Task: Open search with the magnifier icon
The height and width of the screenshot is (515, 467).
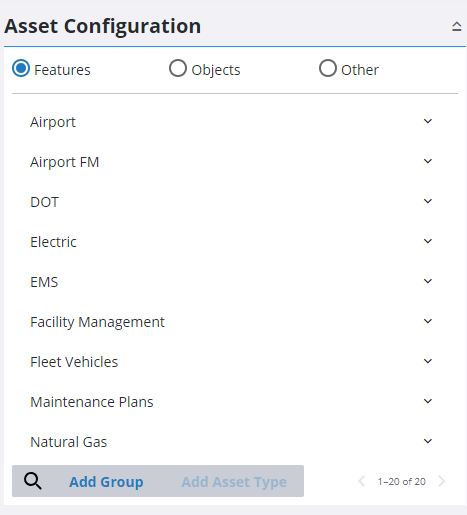Action: coord(33,481)
